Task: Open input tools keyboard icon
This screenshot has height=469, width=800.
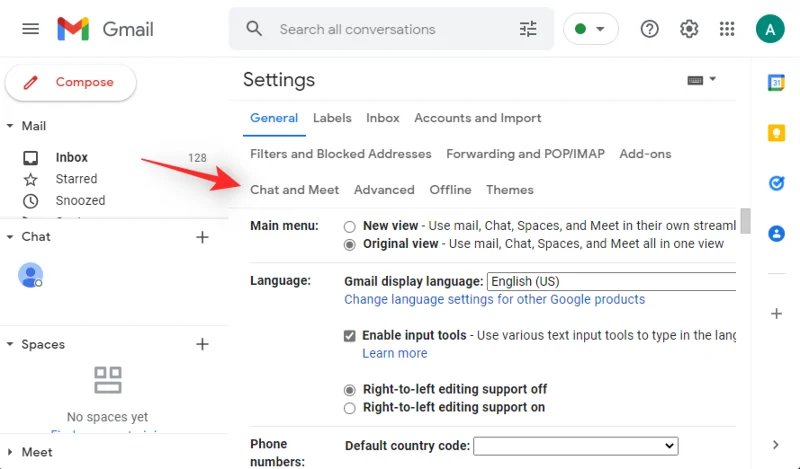Action: click(x=695, y=80)
